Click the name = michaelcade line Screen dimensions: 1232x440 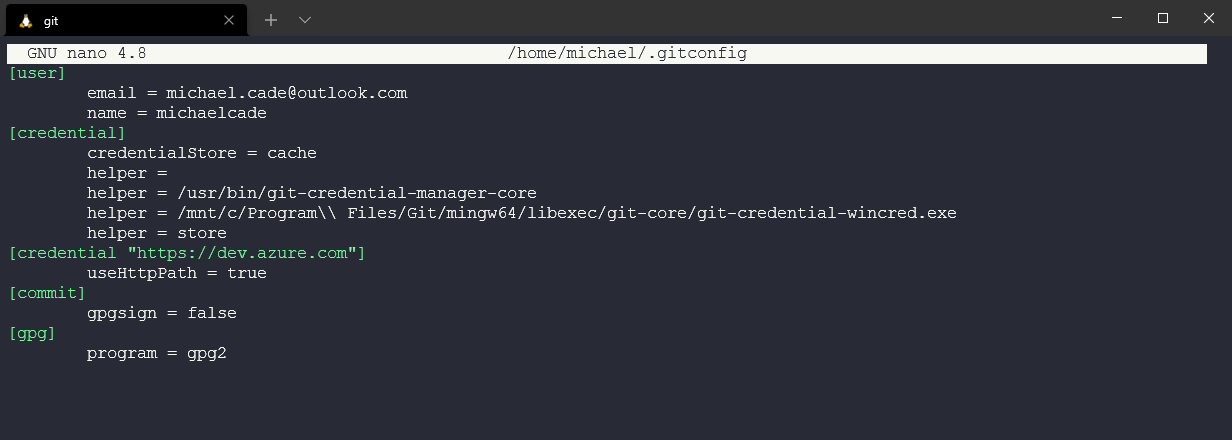176,113
